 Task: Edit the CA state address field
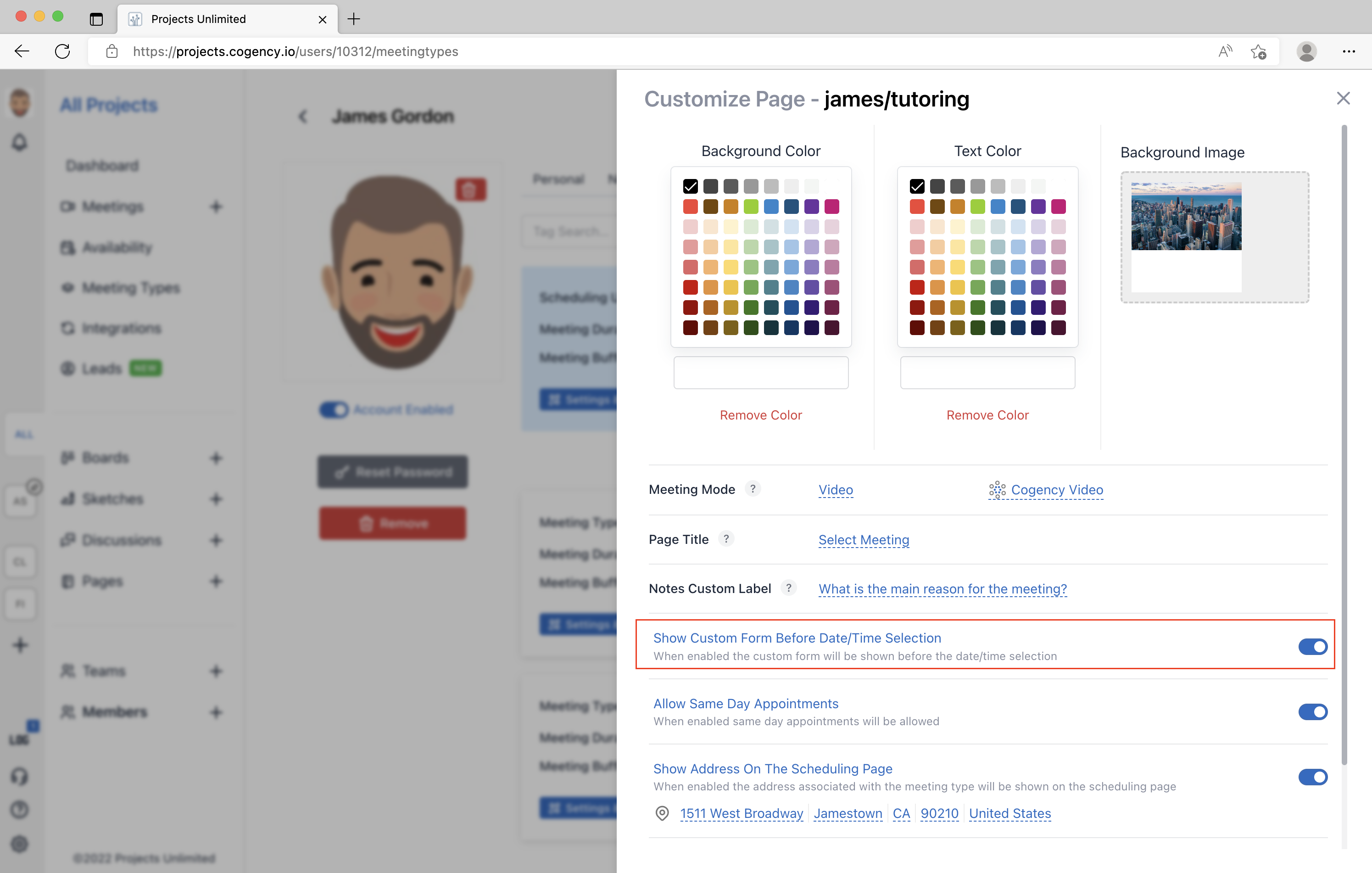pos(901,813)
